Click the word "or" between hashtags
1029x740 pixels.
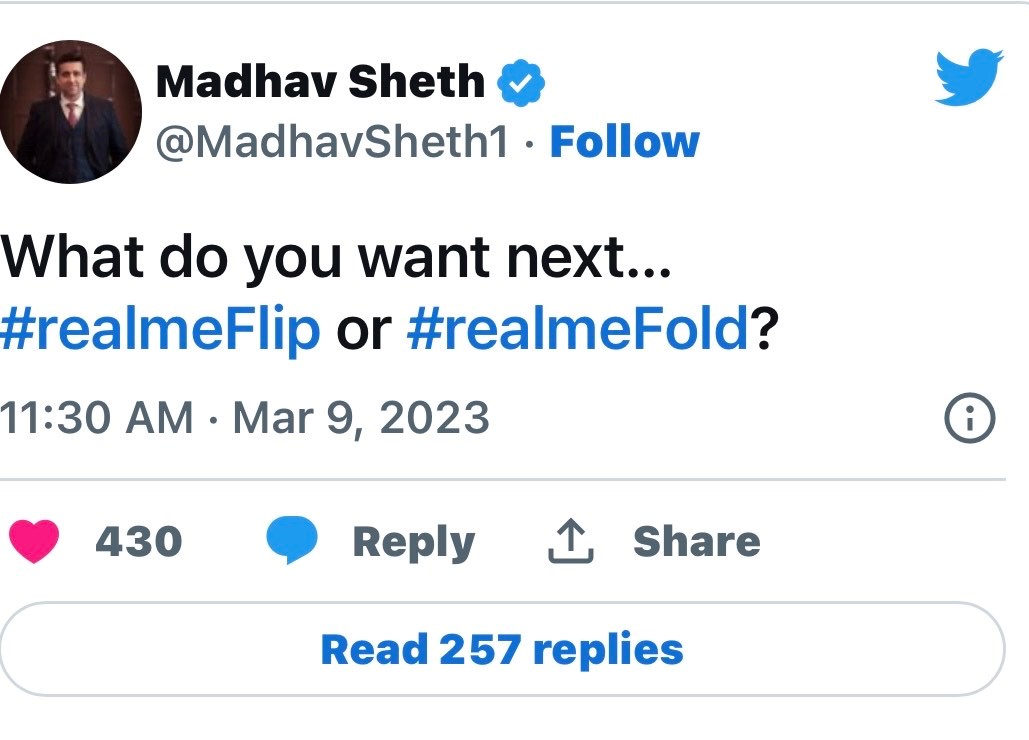(363, 329)
